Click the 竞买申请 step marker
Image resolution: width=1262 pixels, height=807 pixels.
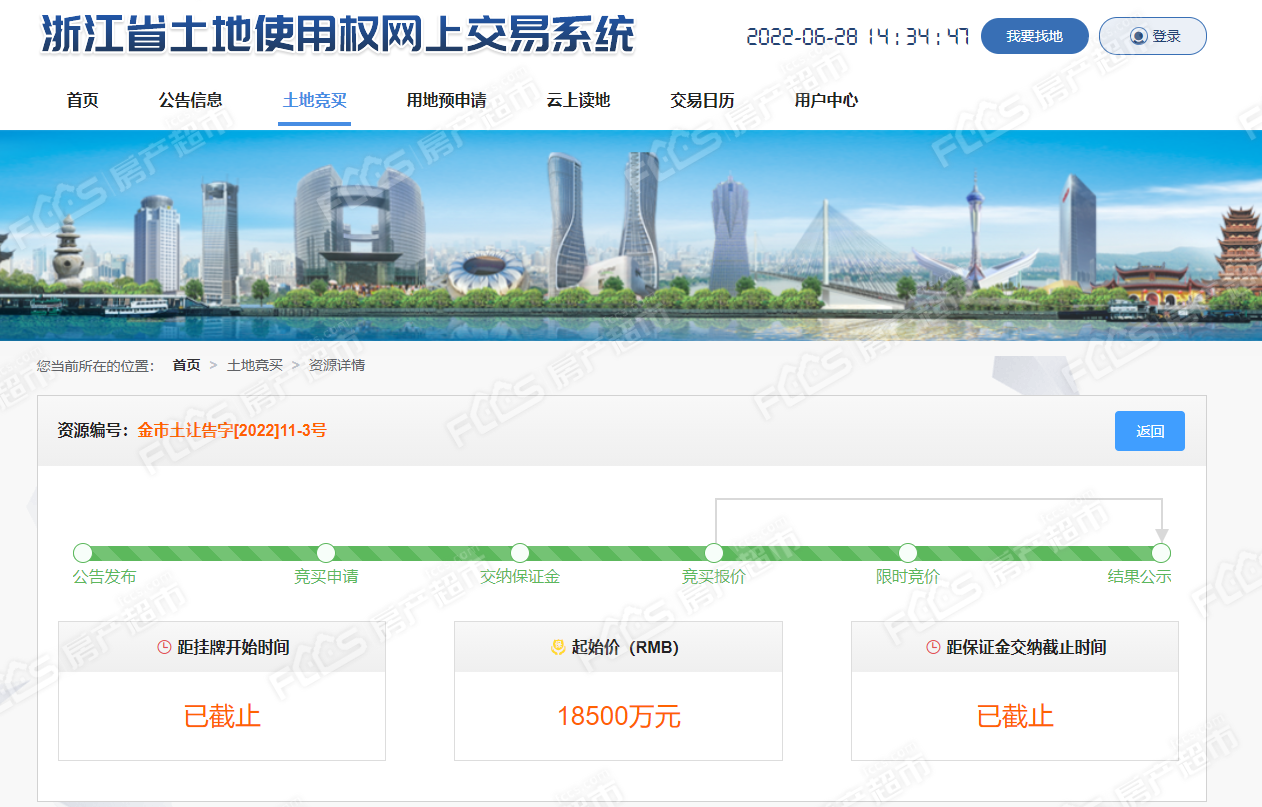(x=326, y=553)
